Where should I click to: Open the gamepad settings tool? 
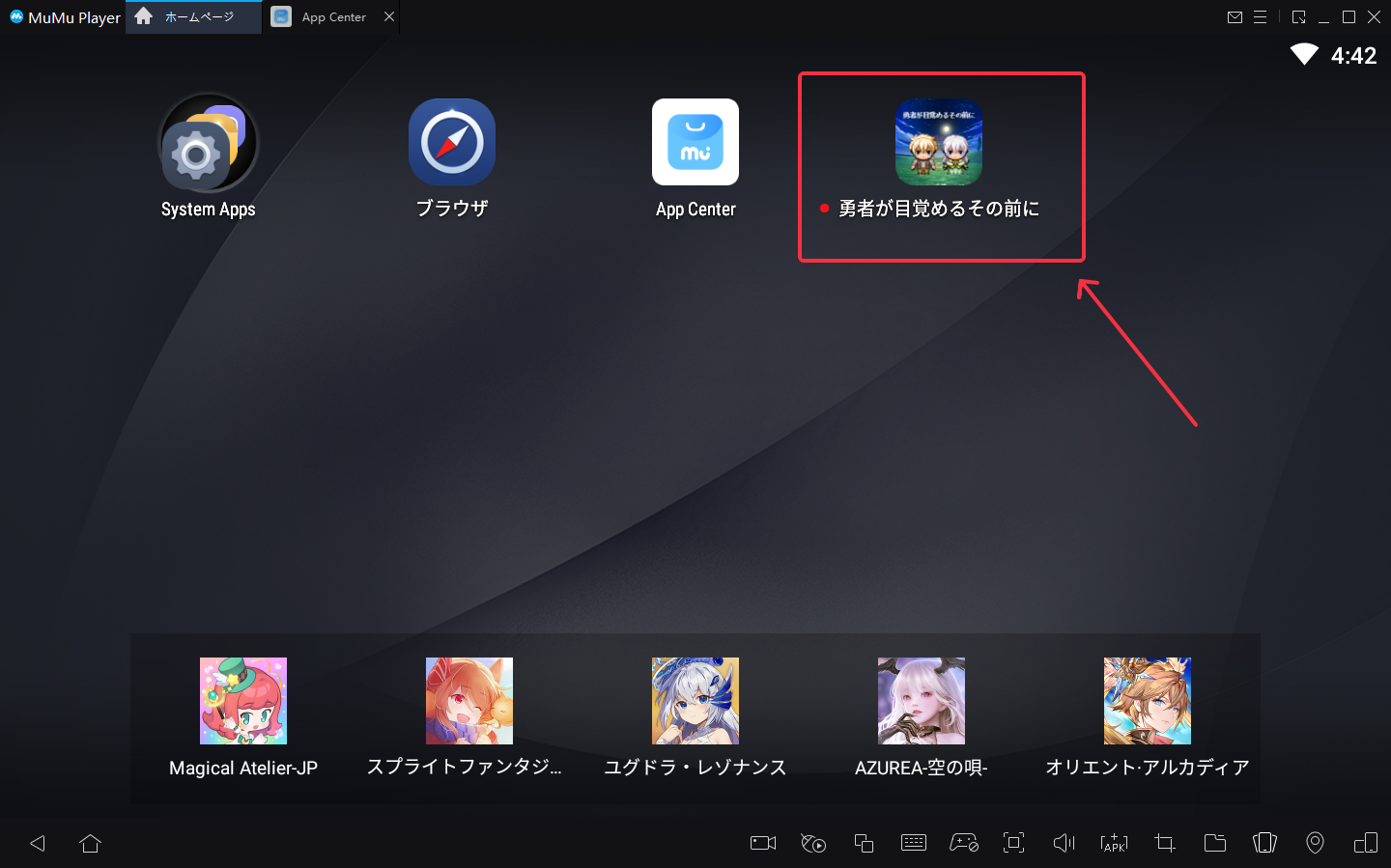964,843
